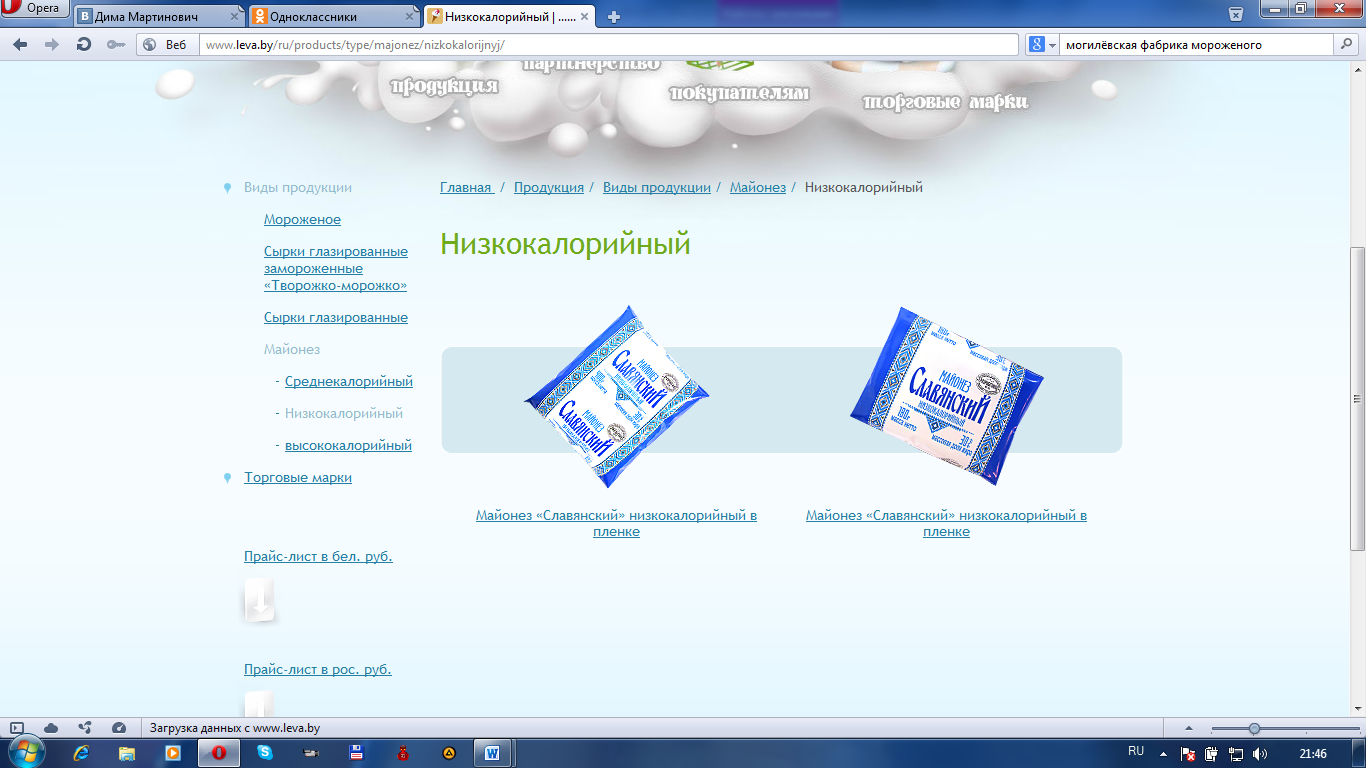1366x768 pixels.
Task: Click the right Славянский mayonnaise package image
Action: (947, 396)
